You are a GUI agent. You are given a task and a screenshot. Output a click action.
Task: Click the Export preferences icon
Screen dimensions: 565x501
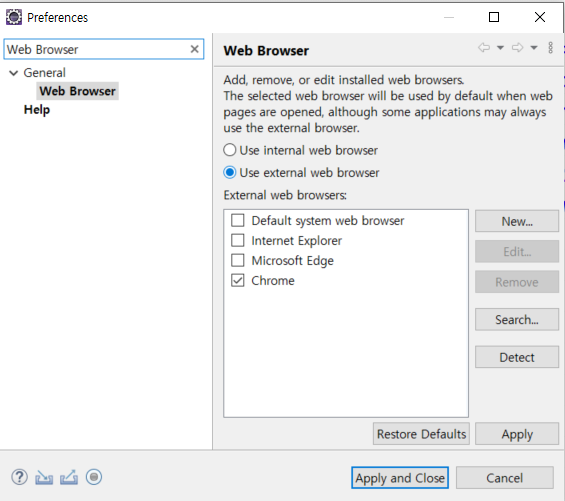coord(69,477)
